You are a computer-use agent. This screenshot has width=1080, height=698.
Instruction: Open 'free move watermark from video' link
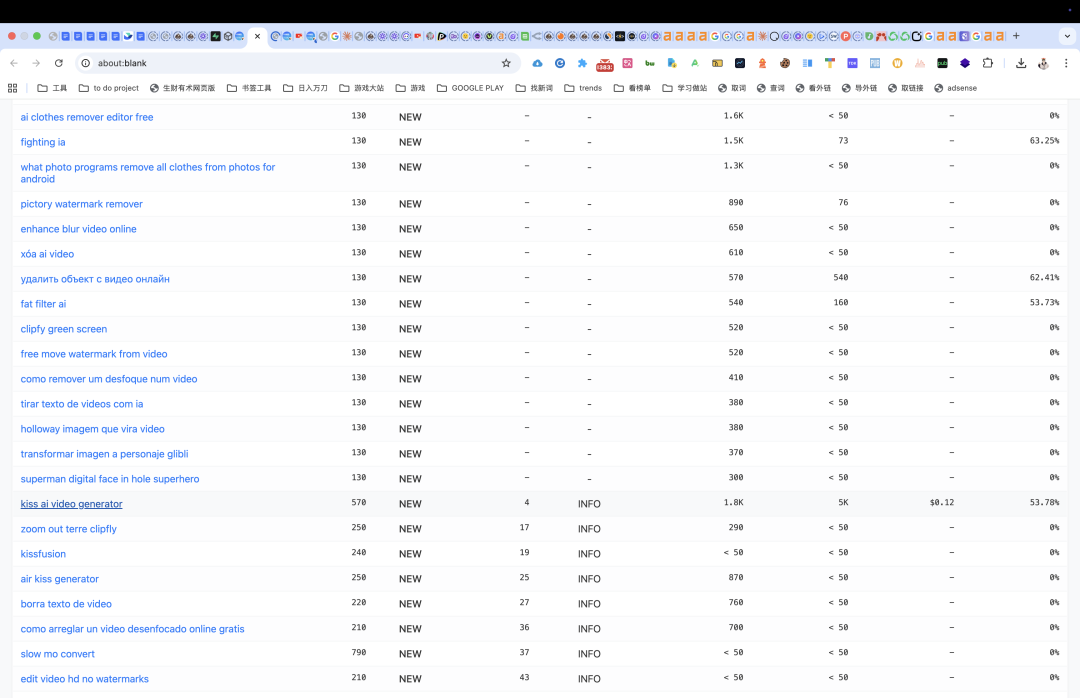[x=94, y=353]
